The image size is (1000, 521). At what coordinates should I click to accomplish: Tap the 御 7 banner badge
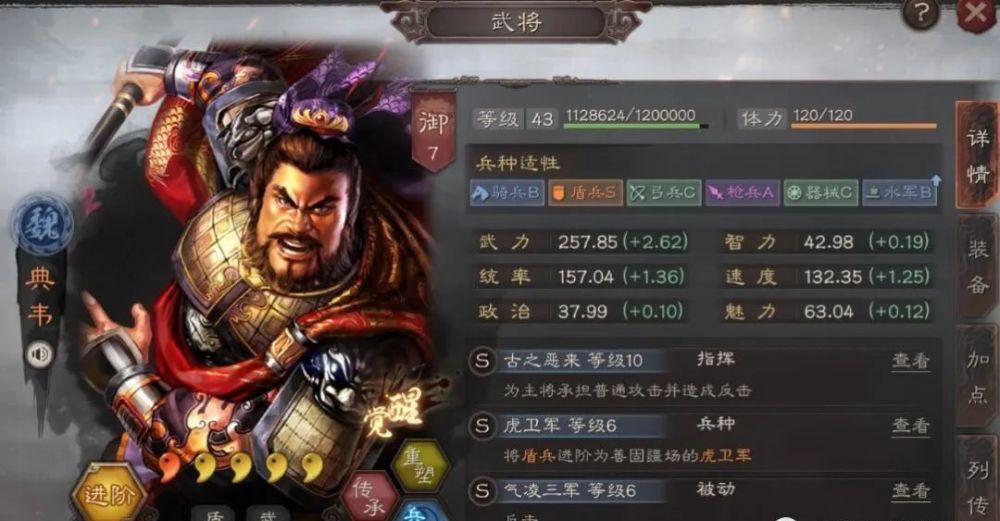click(433, 133)
